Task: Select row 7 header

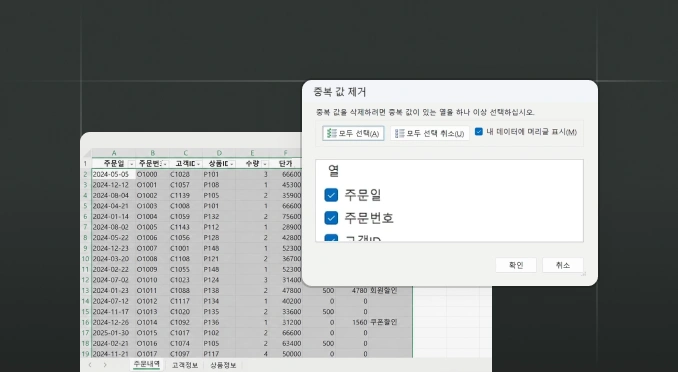Action: coord(86,227)
